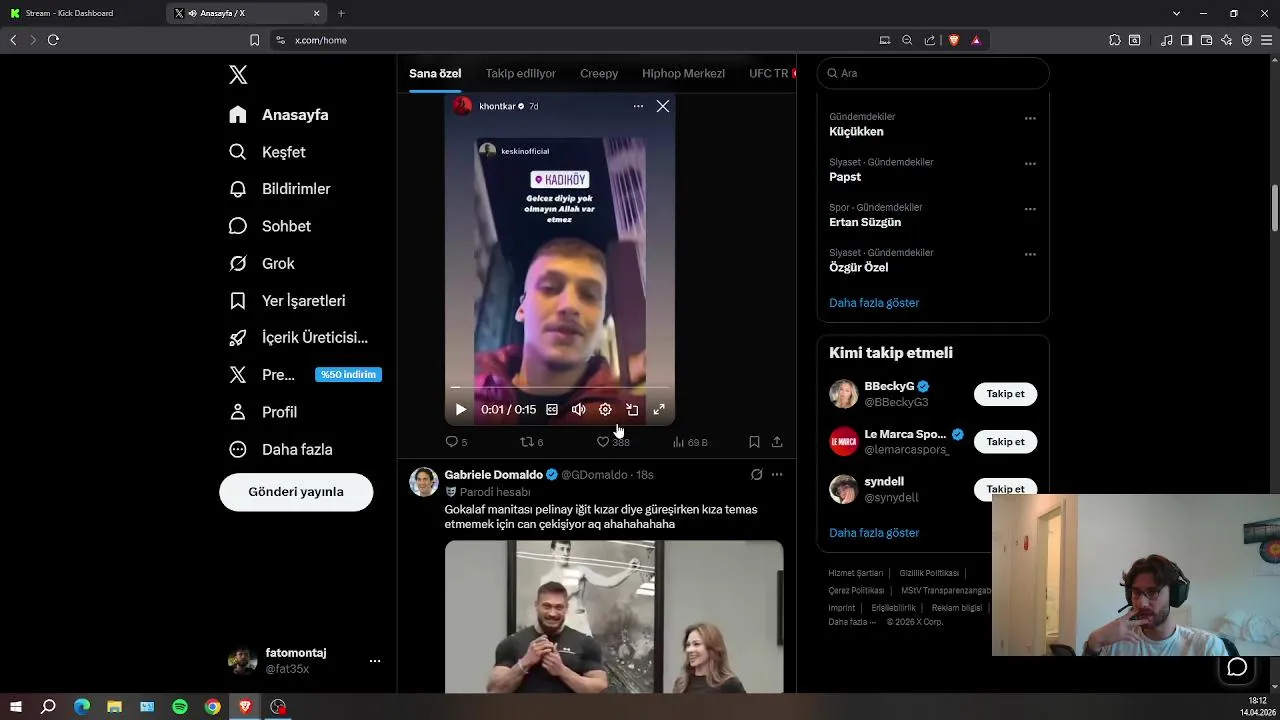Viewport: 1280px width, 720px height.
Task: Close the floating video player
Action: pos(662,106)
